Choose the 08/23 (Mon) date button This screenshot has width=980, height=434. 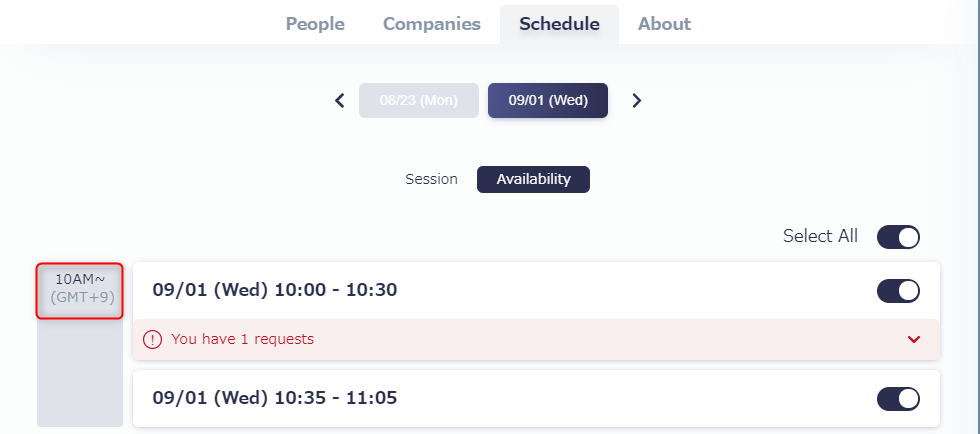419,100
